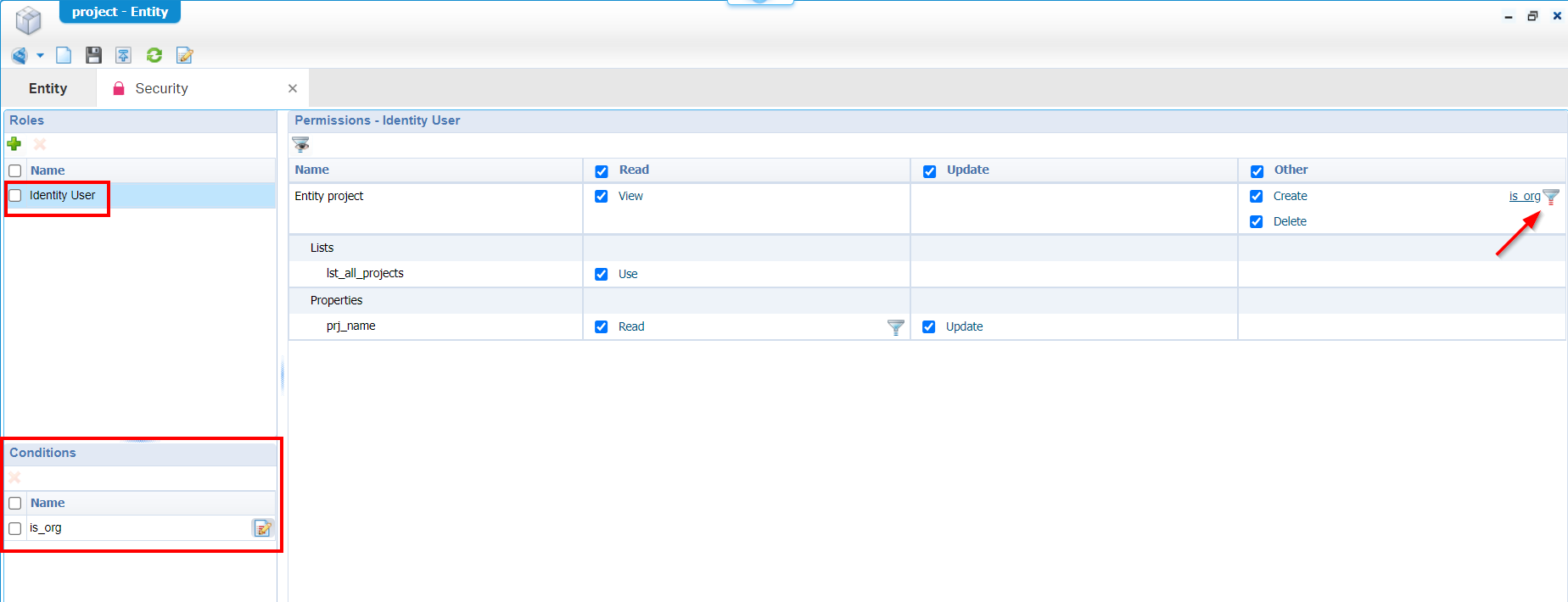Select the Security tab
Viewport: 1568px width, 602px height.
pyautogui.click(x=161, y=88)
